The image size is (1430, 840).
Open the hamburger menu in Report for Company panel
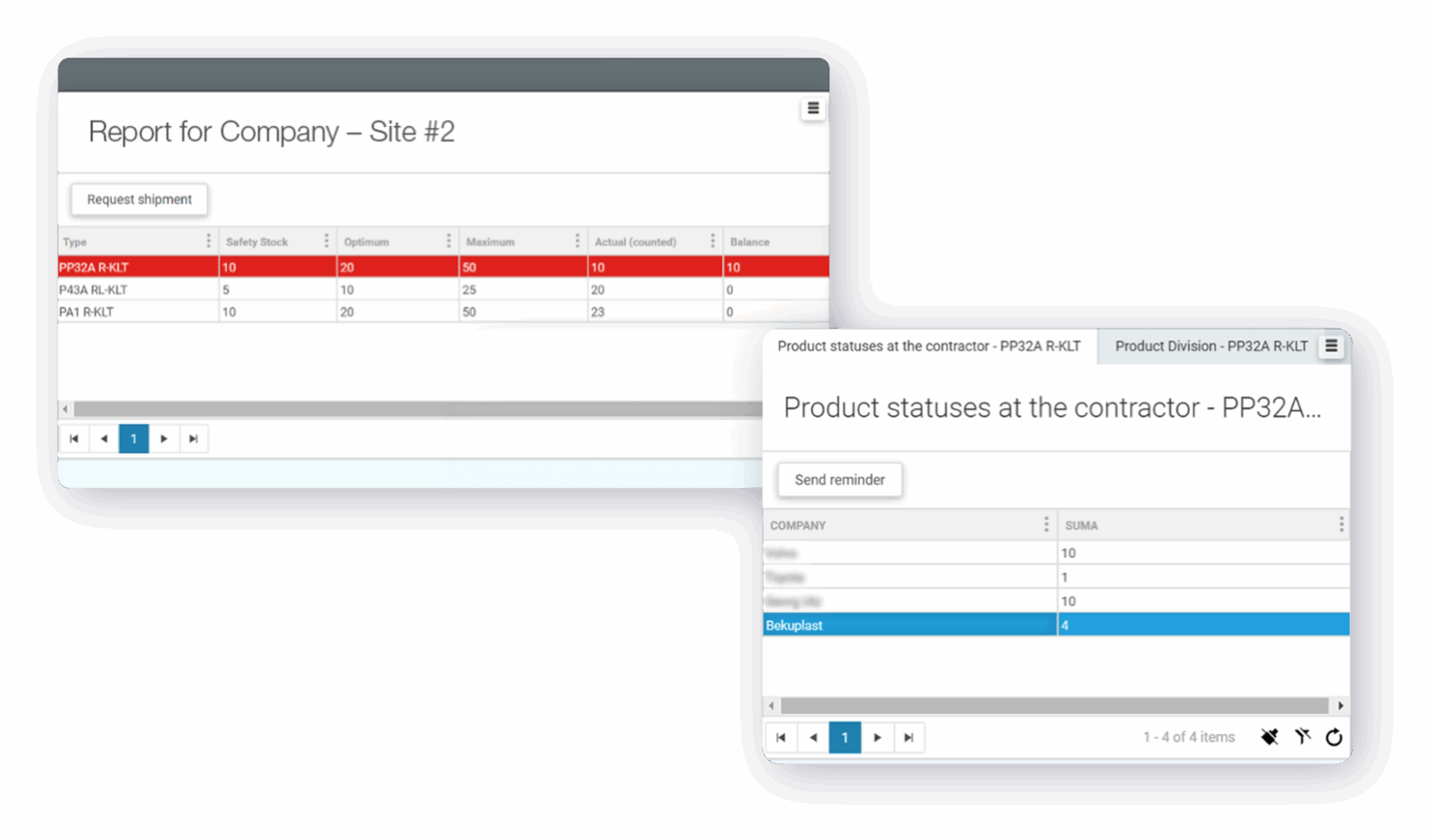tap(812, 109)
